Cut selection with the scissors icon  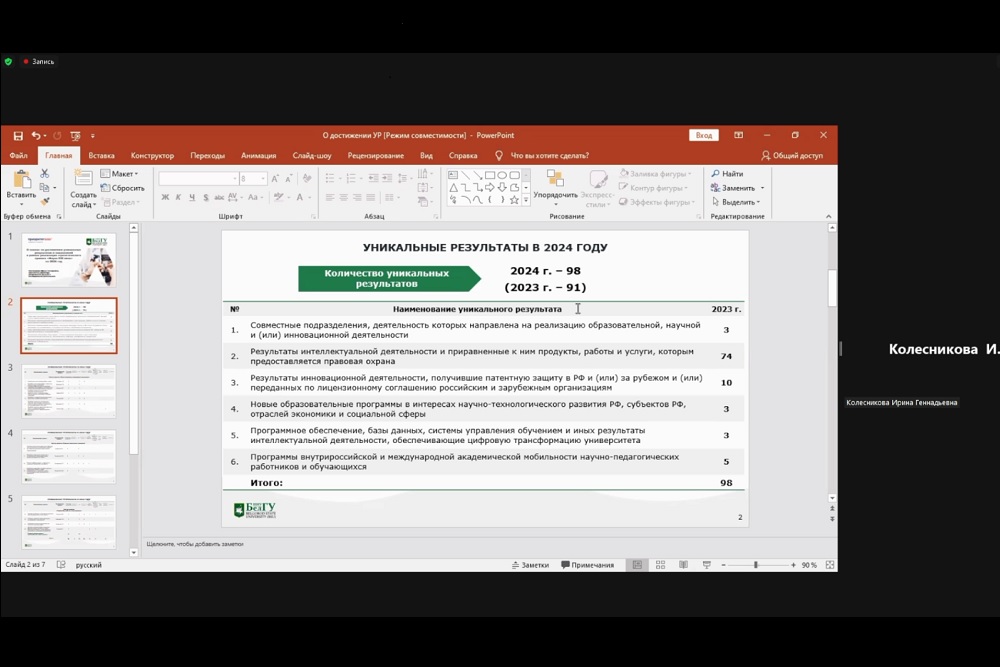(x=45, y=173)
